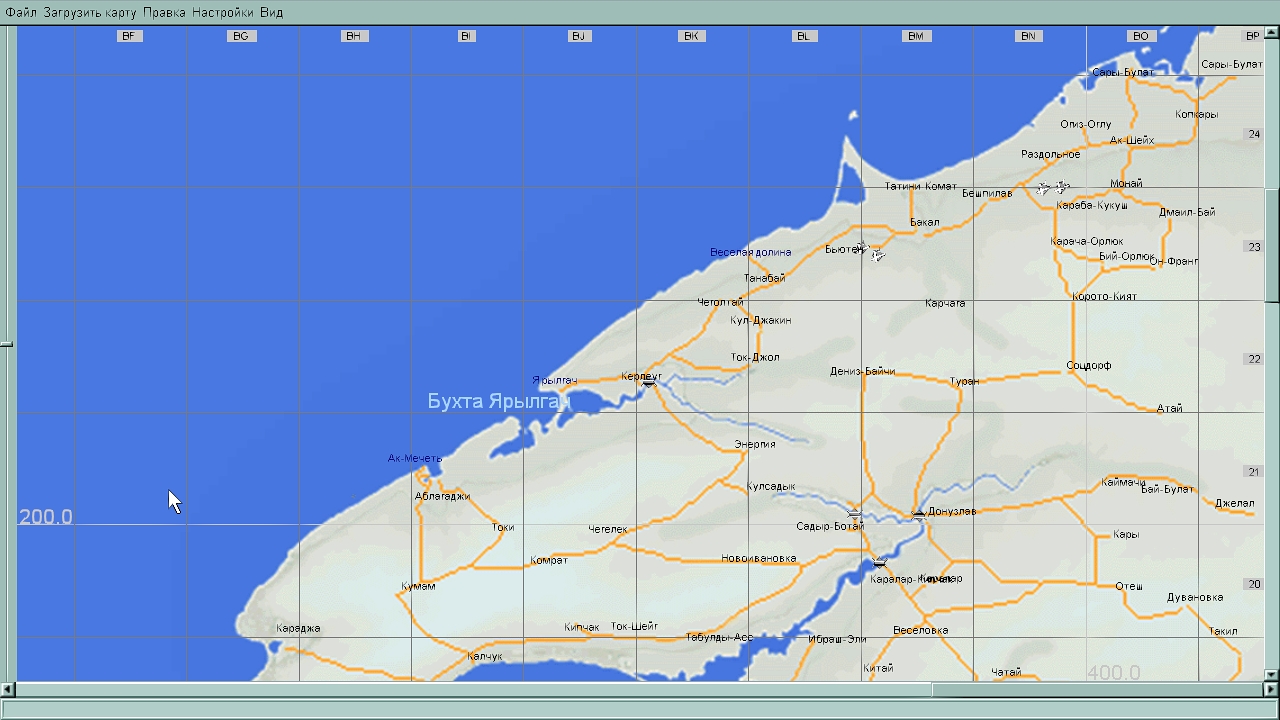The image size is (1280, 720).
Task: Click the Комрат town label
Action: (x=549, y=560)
